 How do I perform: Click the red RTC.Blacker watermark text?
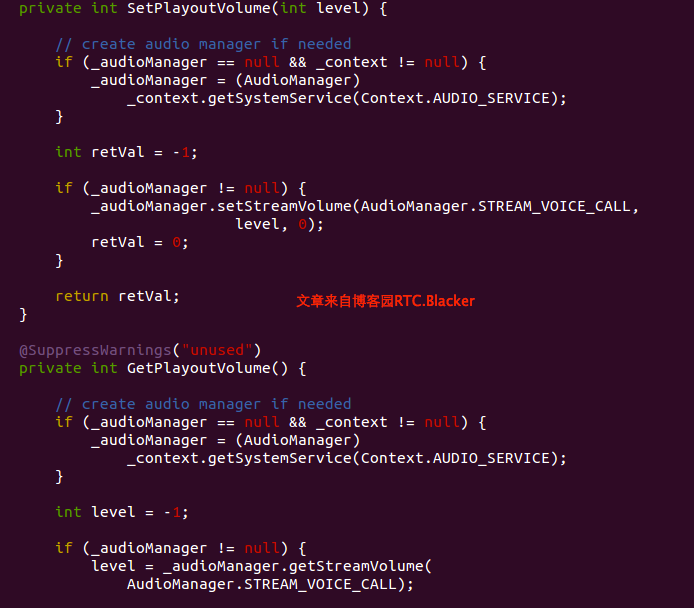click(385, 301)
